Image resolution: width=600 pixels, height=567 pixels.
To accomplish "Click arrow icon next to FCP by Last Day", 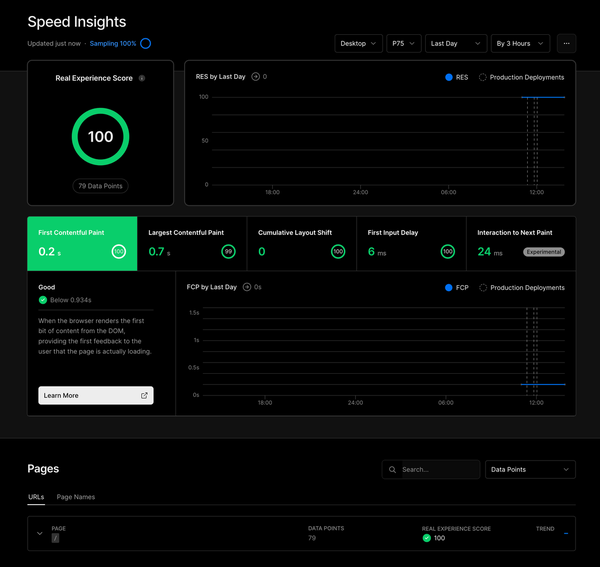I will pos(247,287).
